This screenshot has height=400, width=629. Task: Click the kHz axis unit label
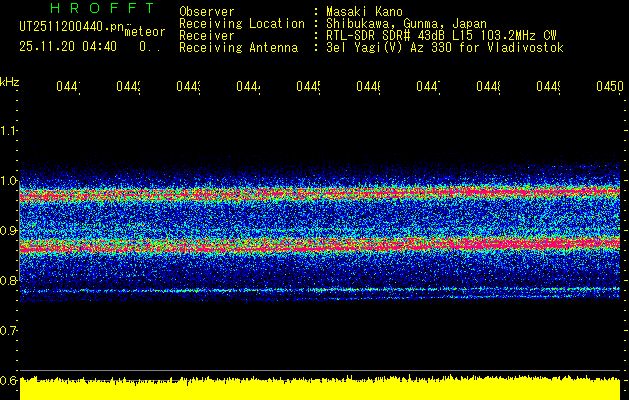10,81
